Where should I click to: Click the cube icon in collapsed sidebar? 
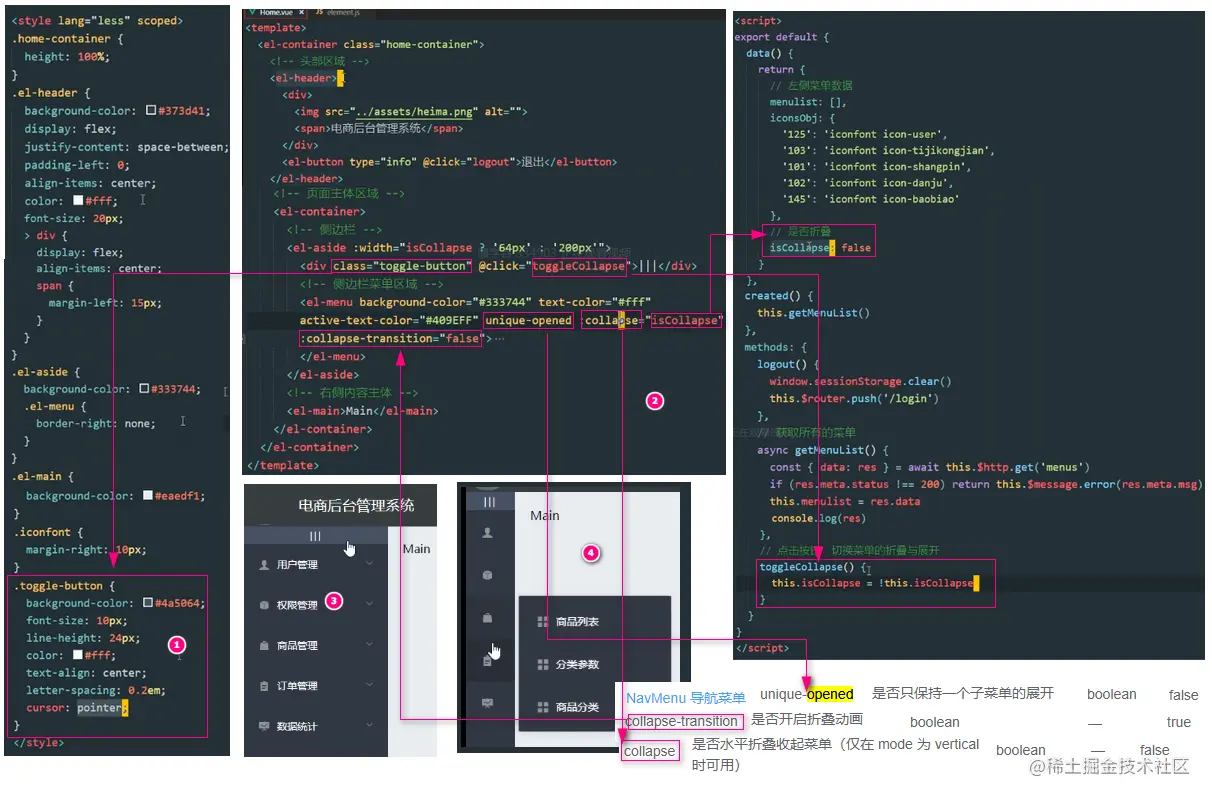click(x=488, y=575)
